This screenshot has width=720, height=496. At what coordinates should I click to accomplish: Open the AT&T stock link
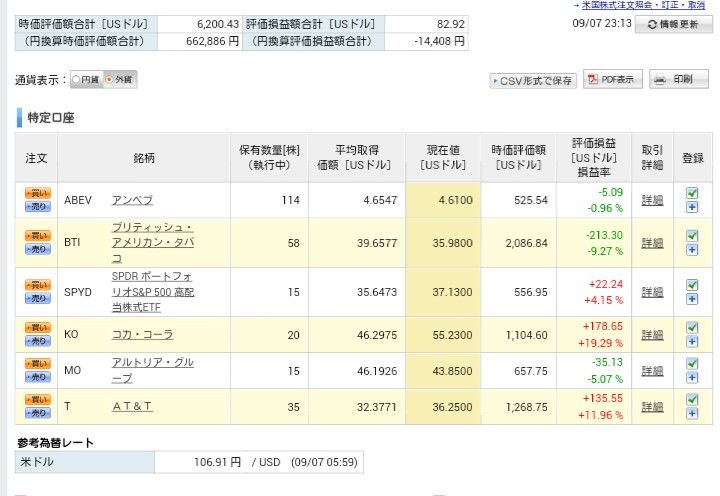(x=132, y=406)
